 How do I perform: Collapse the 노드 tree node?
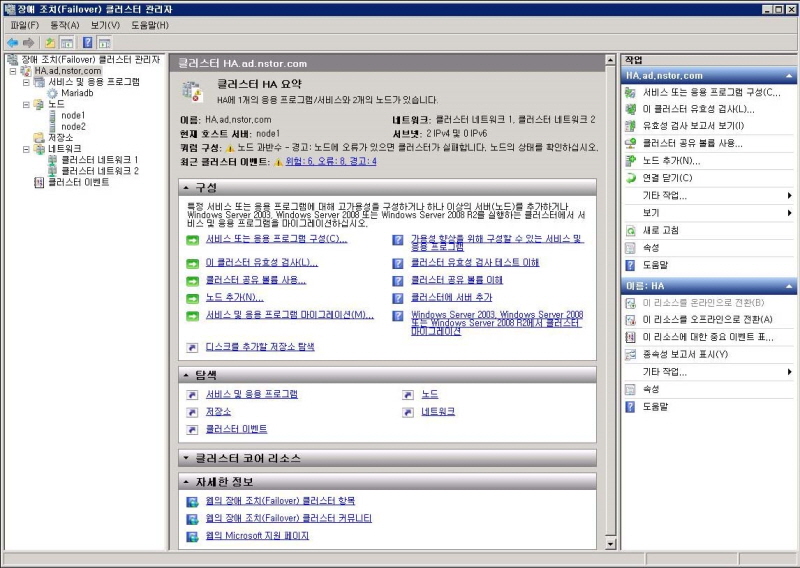click(x=26, y=105)
